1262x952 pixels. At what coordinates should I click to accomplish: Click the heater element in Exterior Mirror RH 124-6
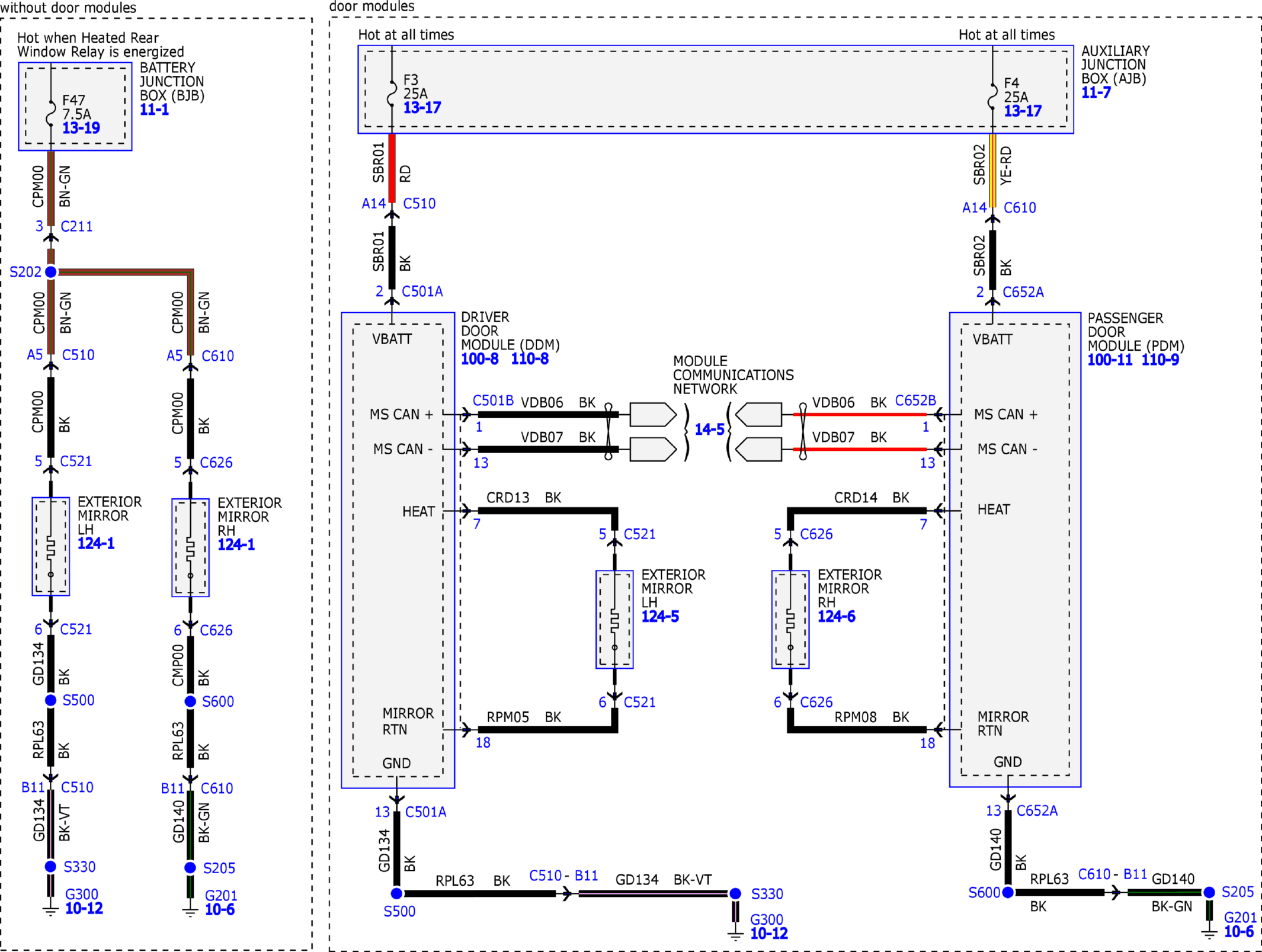[790, 620]
